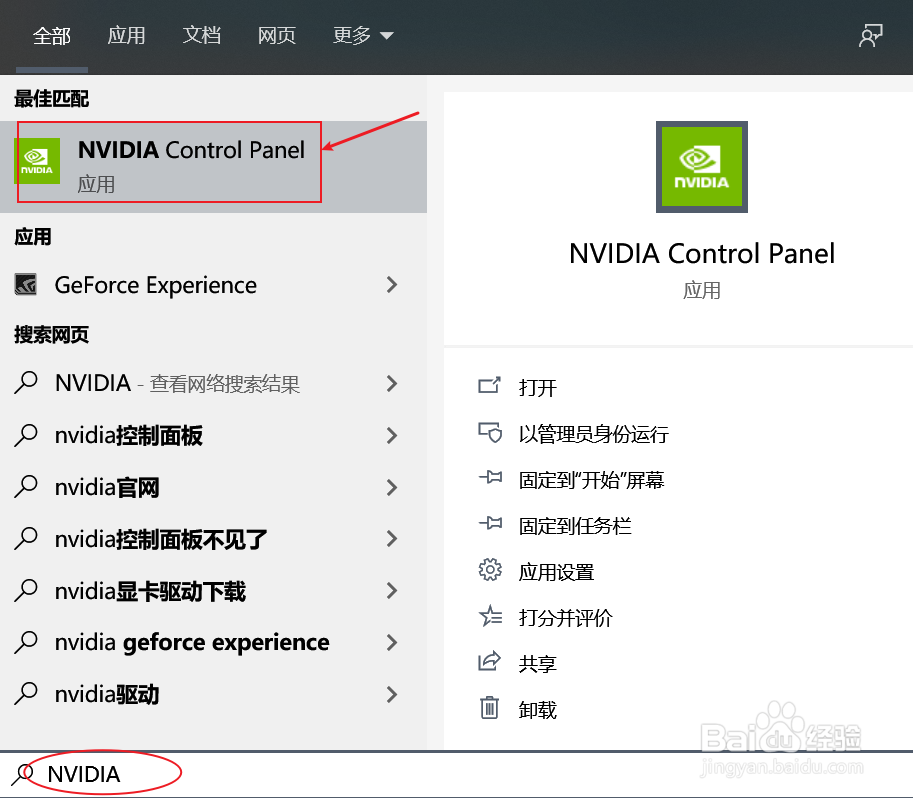Click the 以管理员身份运行 shield icon
The height and width of the screenshot is (798, 913).
[490, 433]
